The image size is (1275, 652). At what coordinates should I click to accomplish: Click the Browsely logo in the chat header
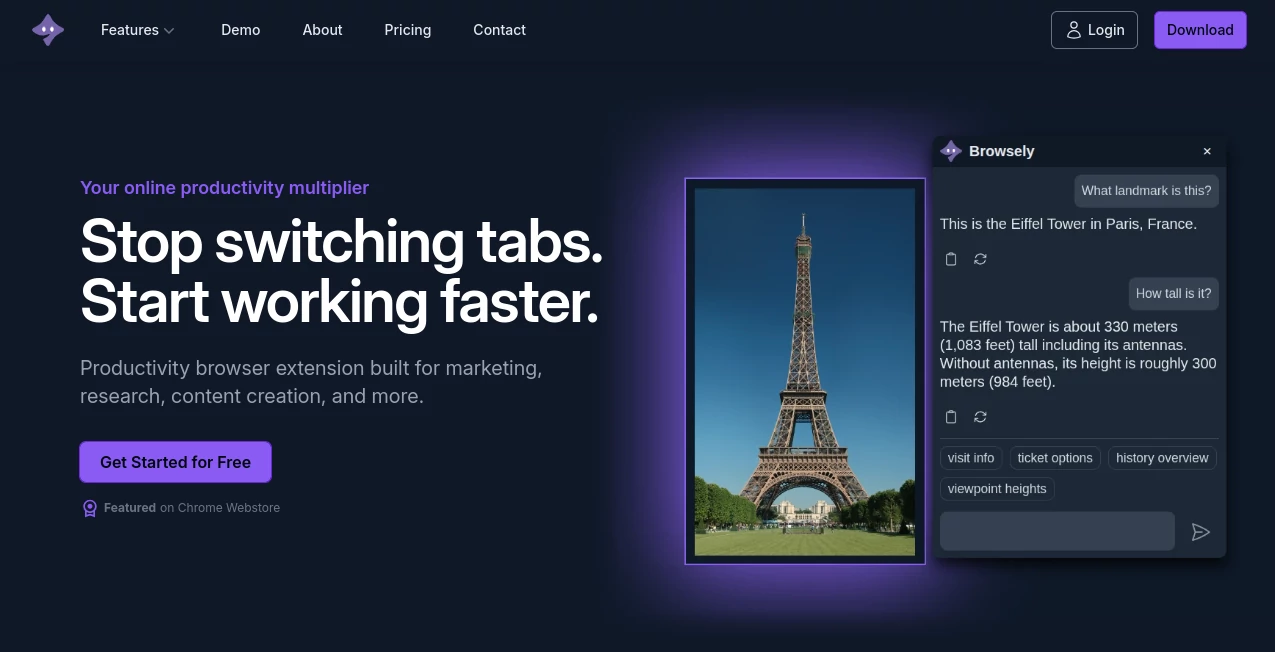950,150
